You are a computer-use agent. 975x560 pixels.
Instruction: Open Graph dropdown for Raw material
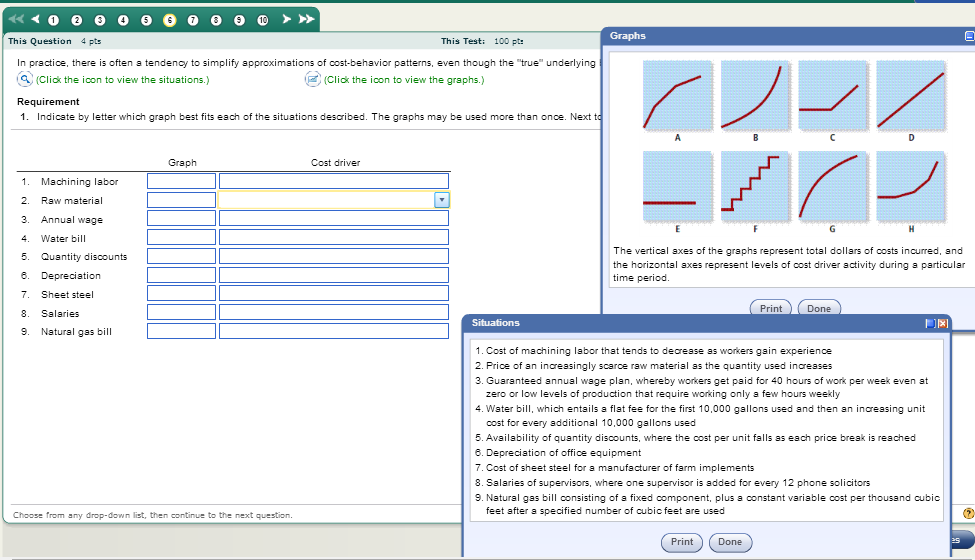click(x=182, y=200)
